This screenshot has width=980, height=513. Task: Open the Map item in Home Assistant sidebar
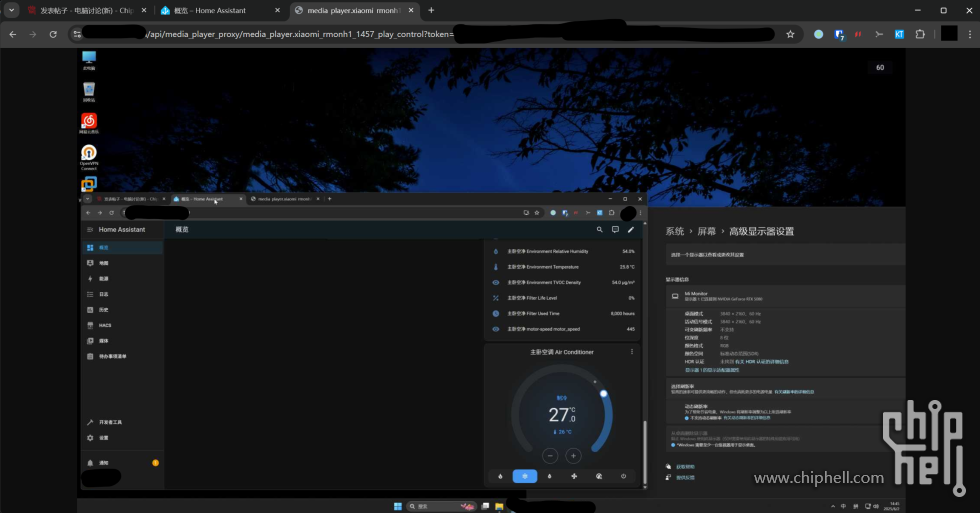coord(122,263)
